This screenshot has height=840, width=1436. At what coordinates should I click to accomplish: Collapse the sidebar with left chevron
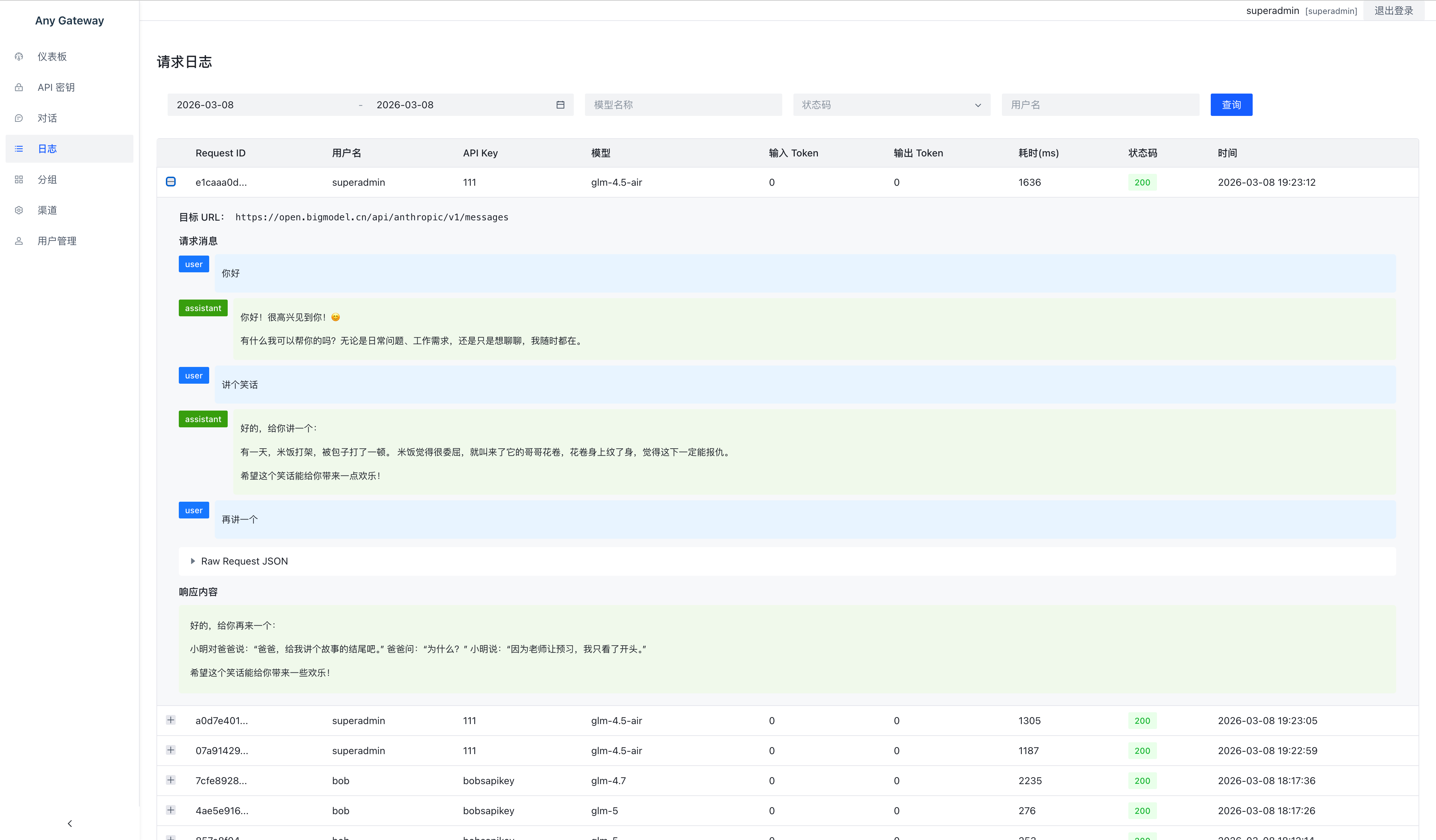click(69, 824)
